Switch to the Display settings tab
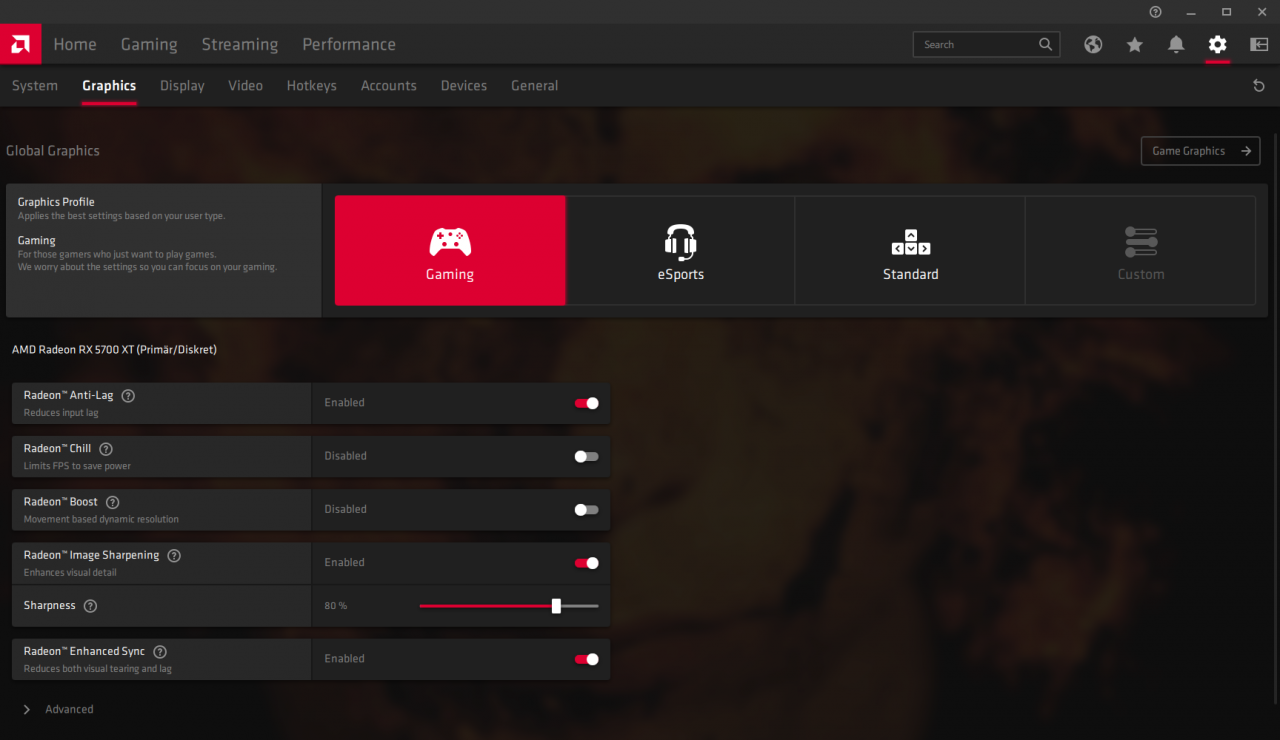This screenshot has width=1280, height=740. 182,86
